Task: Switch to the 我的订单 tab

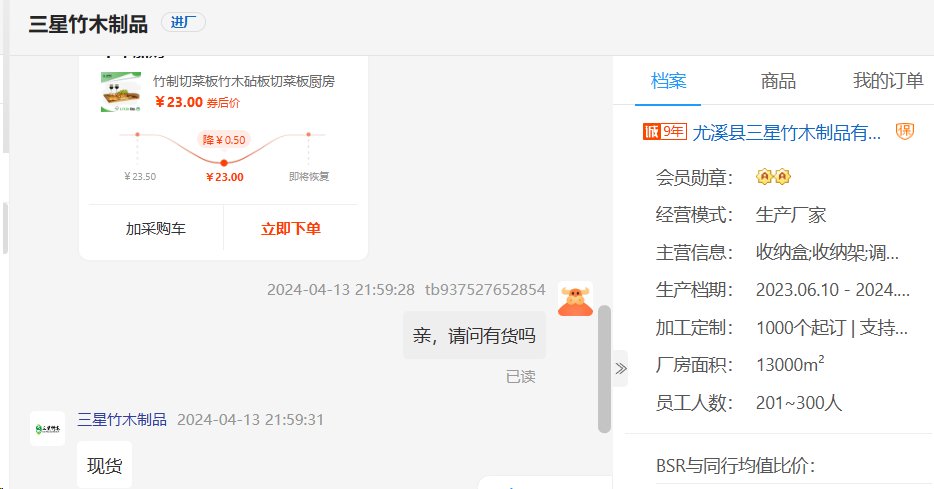Action: [888, 81]
